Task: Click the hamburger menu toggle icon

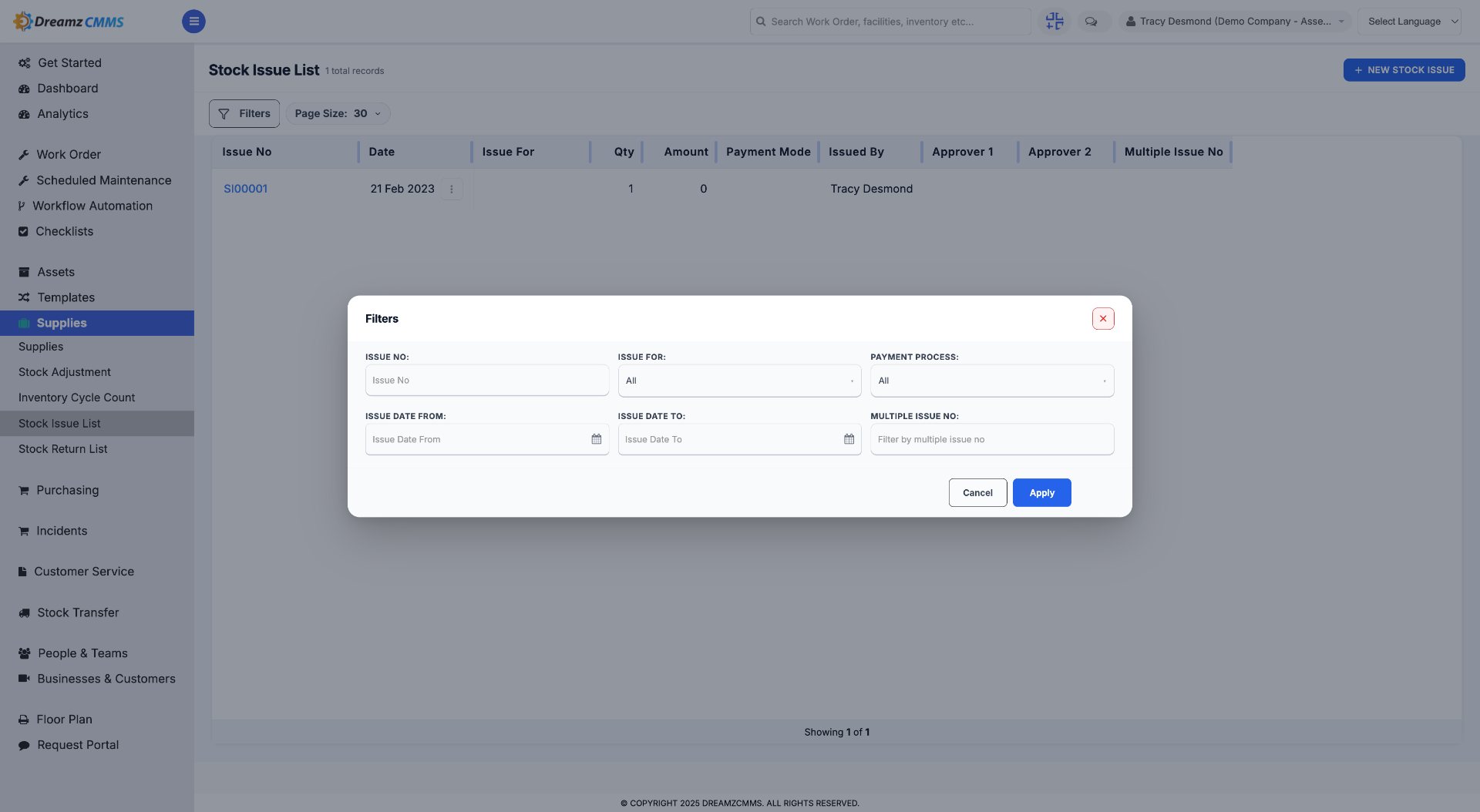Action: pyautogui.click(x=193, y=22)
